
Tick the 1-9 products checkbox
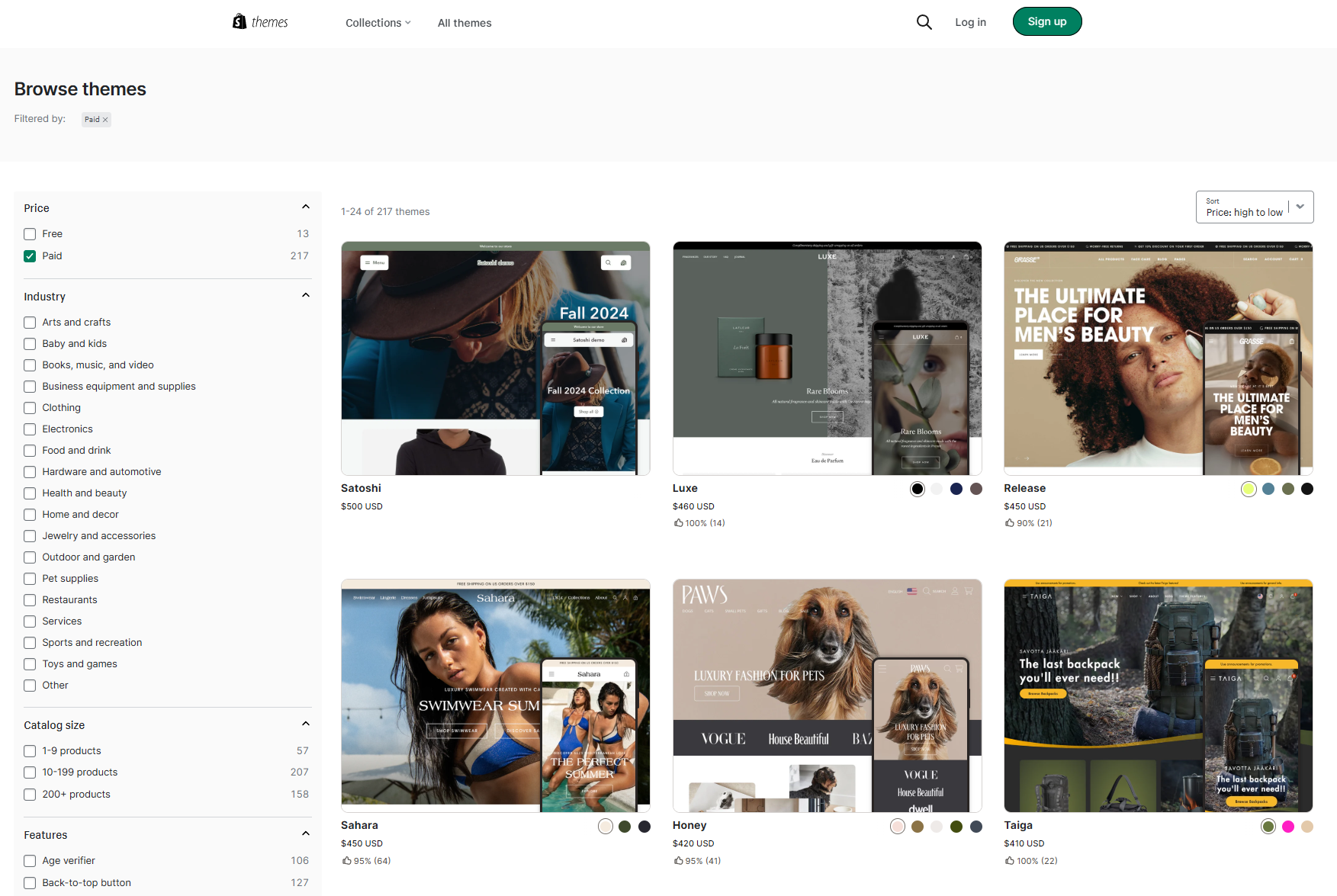coord(30,751)
